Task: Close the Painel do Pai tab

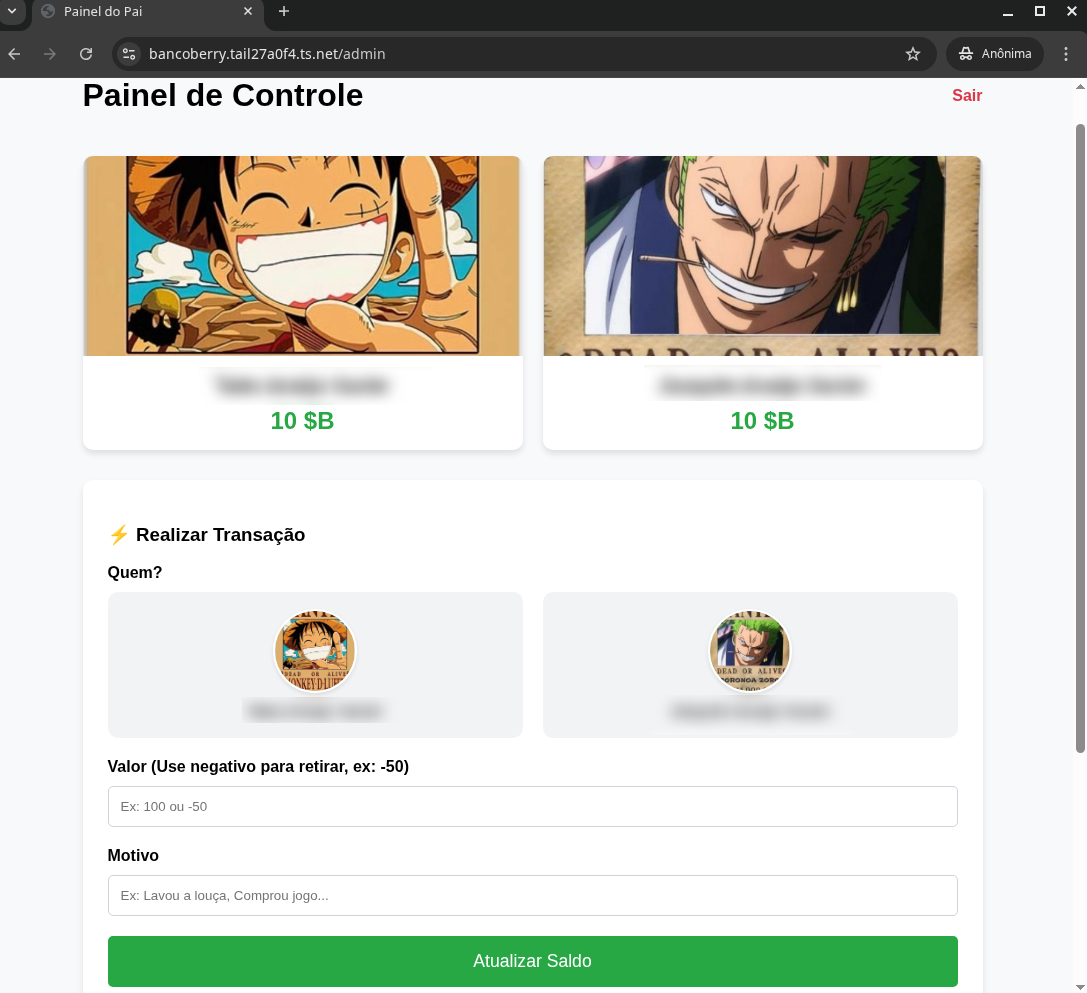Action: [248, 11]
